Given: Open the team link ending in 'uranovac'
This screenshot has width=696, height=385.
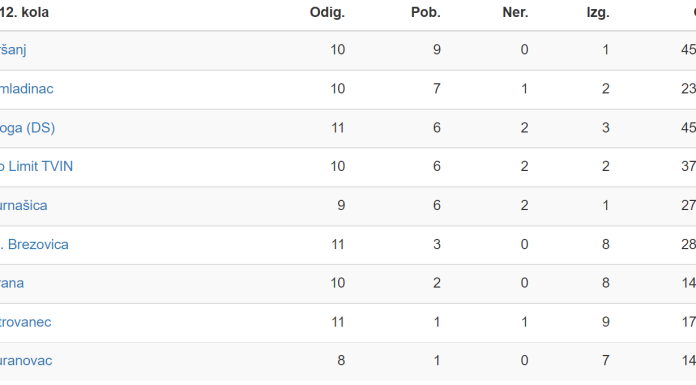Looking at the screenshot, I should click(x=26, y=361).
